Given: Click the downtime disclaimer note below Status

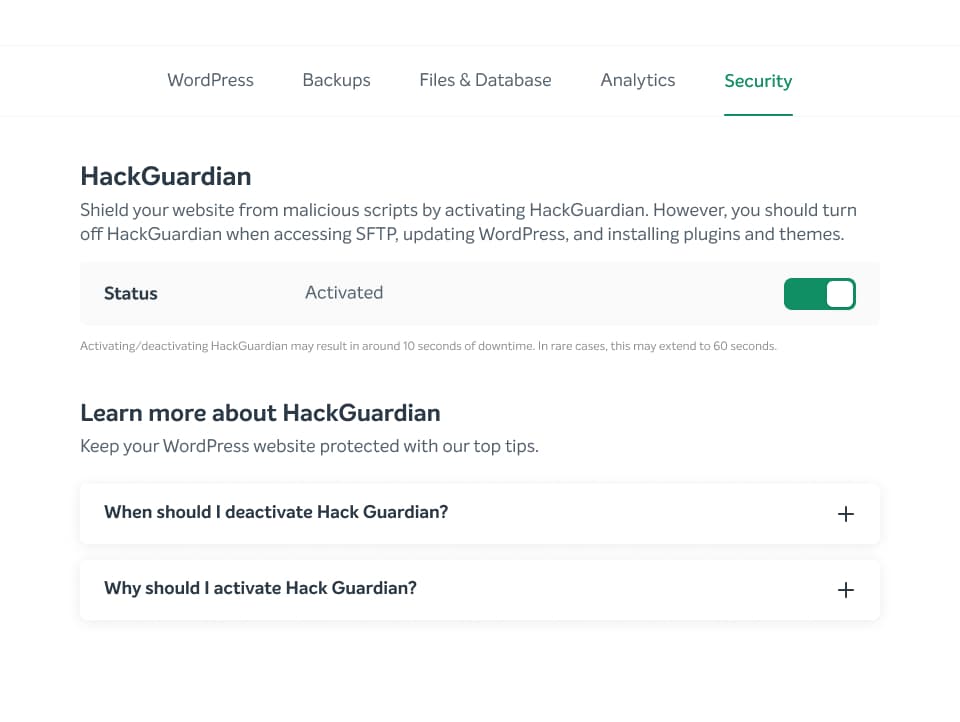Looking at the screenshot, I should click(x=428, y=345).
